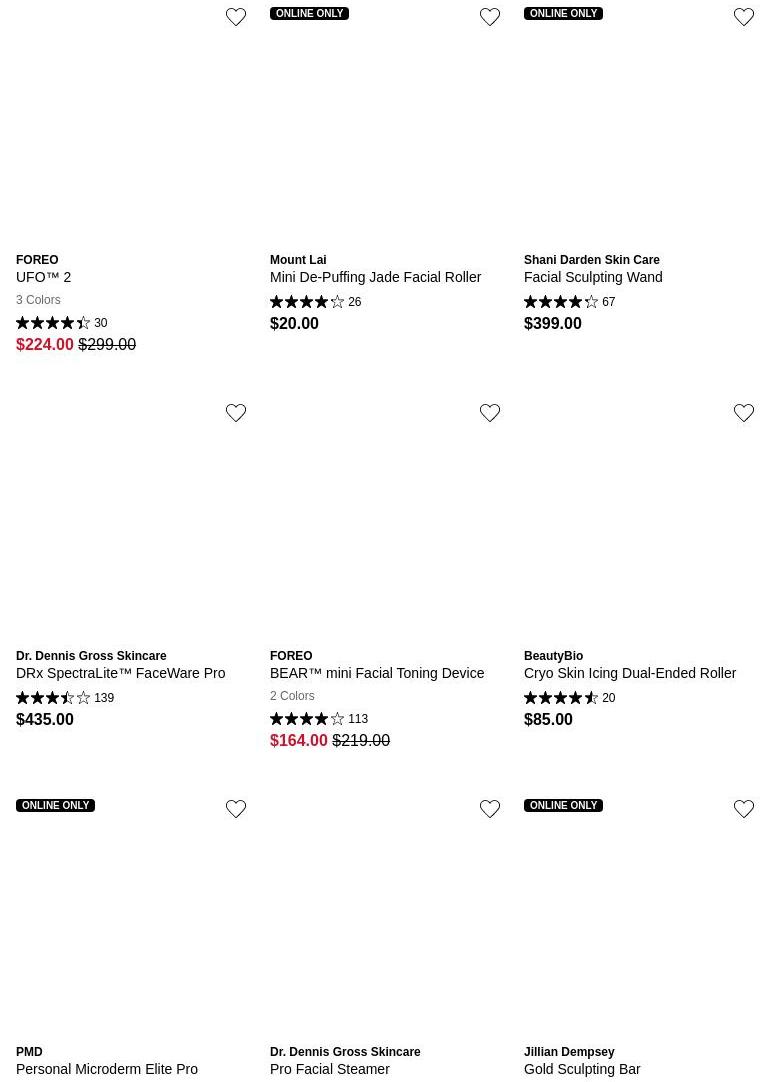Open the Gold Sculpting Bar product link
Screen dimensions: 770x1082
(x=582, y=1069)
